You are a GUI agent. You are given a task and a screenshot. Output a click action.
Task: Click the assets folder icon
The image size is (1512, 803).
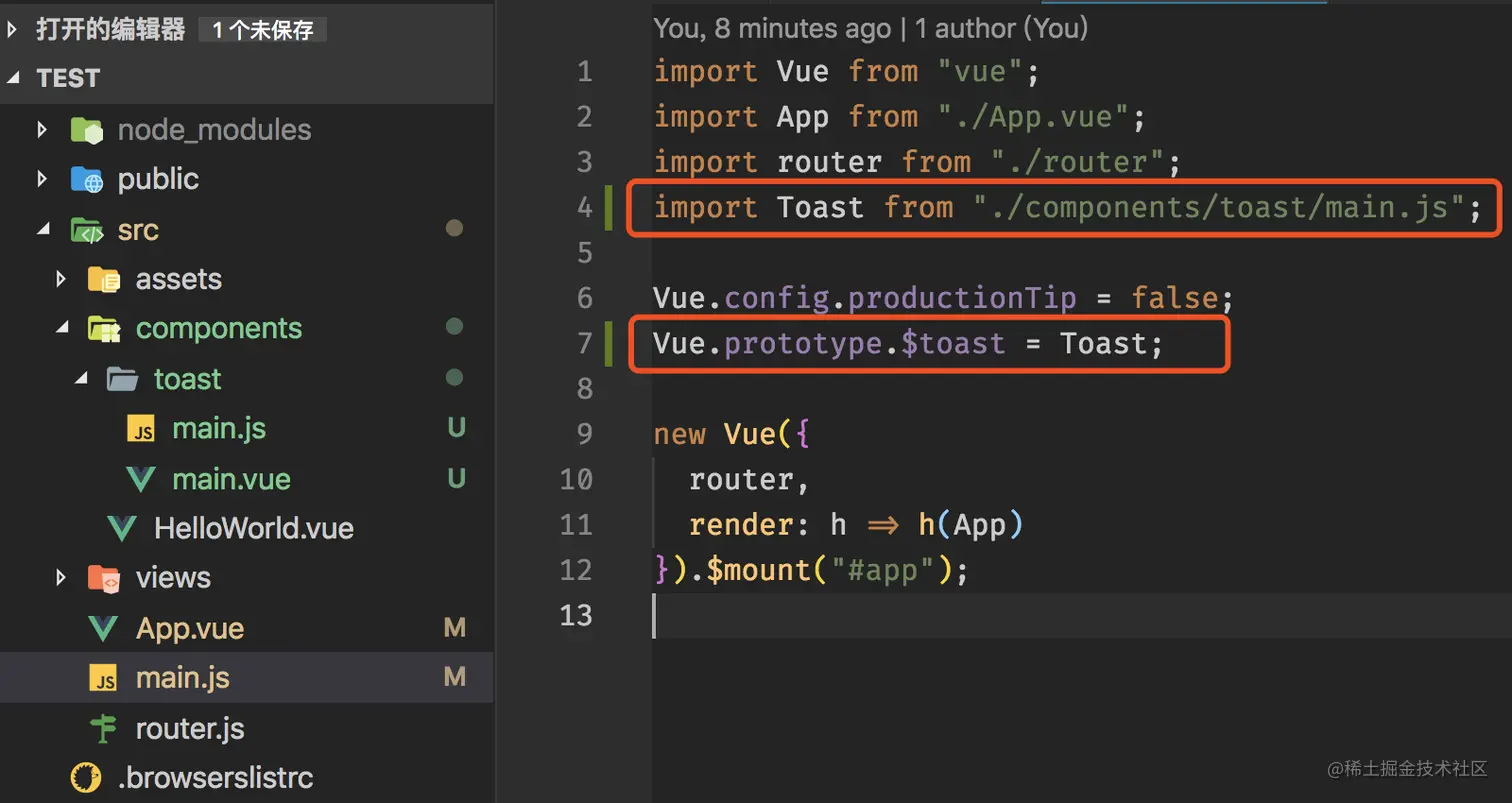coord(104,279)
